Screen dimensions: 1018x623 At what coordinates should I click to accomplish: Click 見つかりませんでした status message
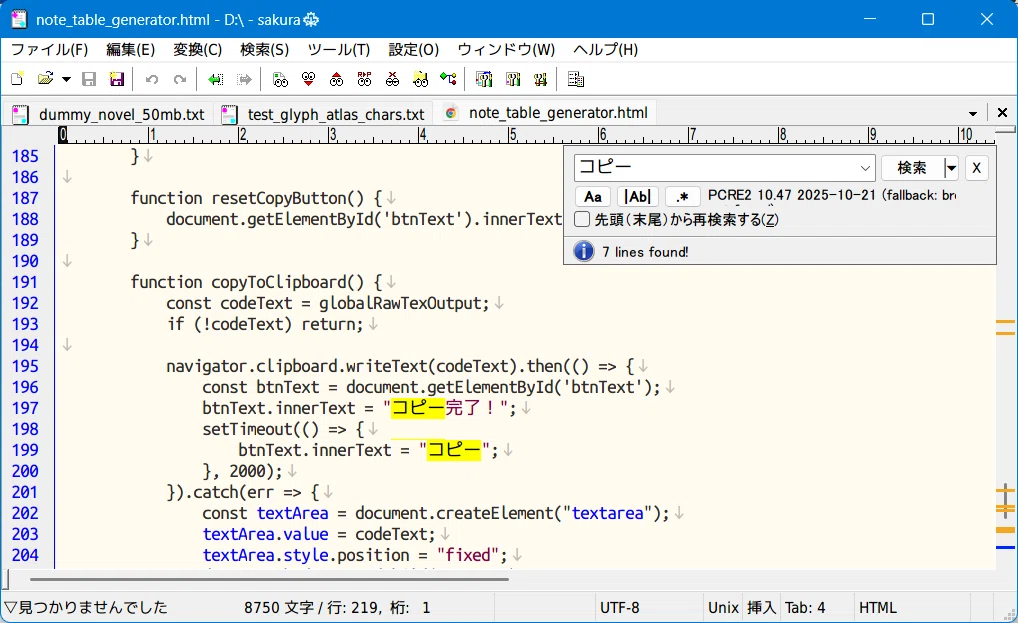pos(86,608)
